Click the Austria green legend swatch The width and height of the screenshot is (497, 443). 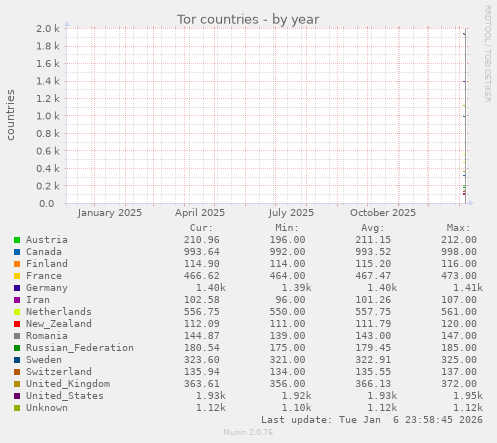click(17, 240)
